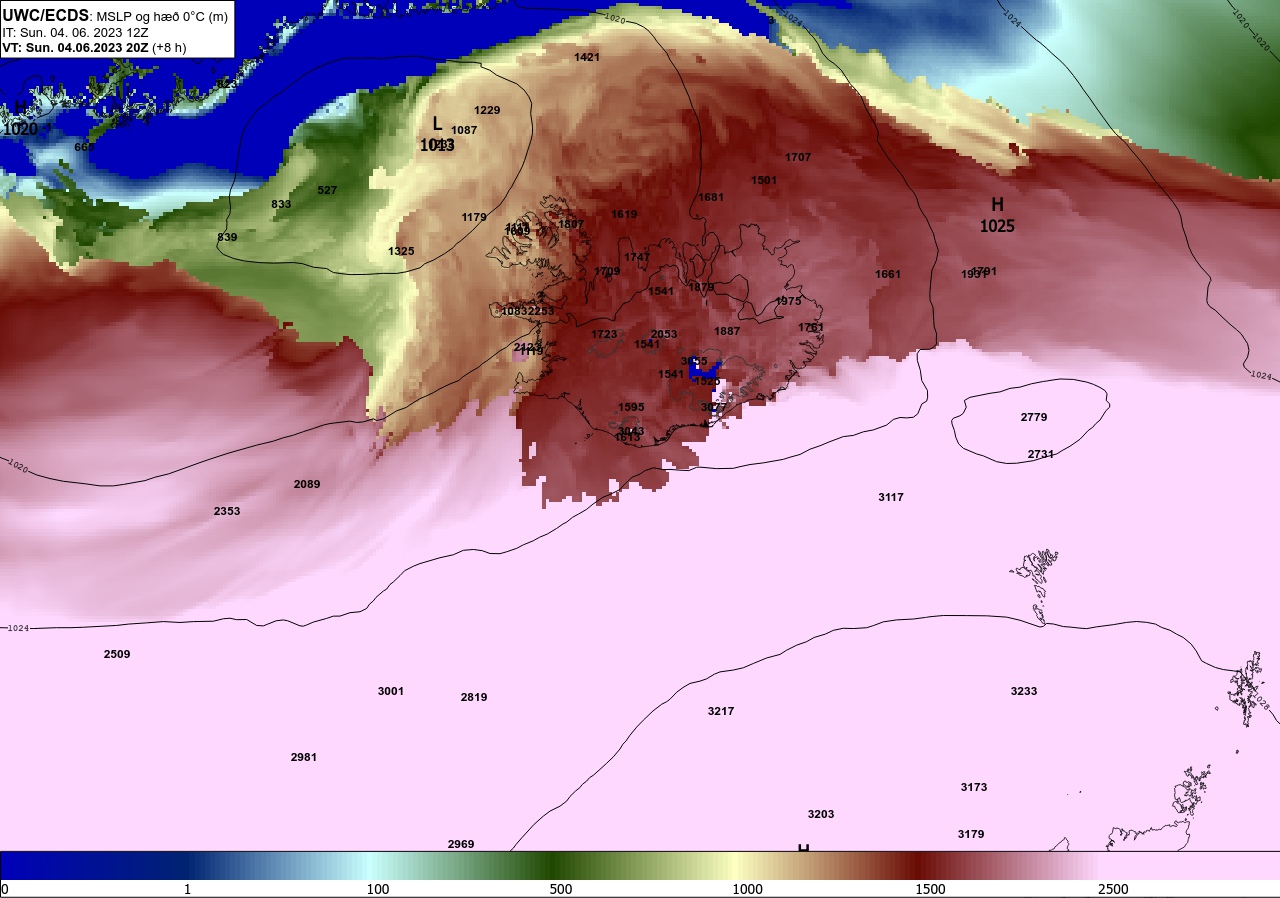Select the 1229 height value
The width and height of the screenshot is (1280, 898).
[x=487, y=110]
